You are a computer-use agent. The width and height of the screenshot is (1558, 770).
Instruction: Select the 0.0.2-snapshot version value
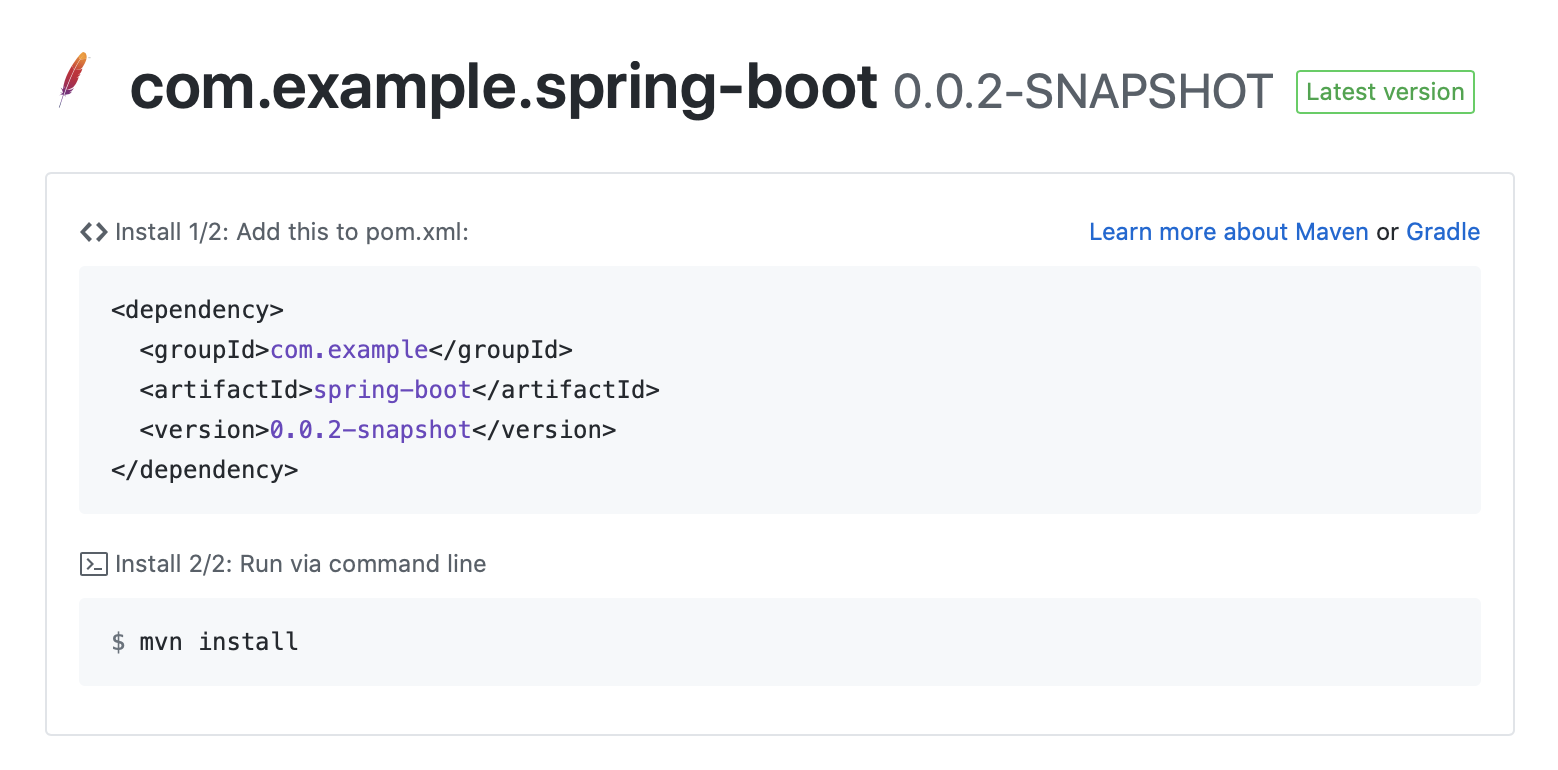click(371, 430)
